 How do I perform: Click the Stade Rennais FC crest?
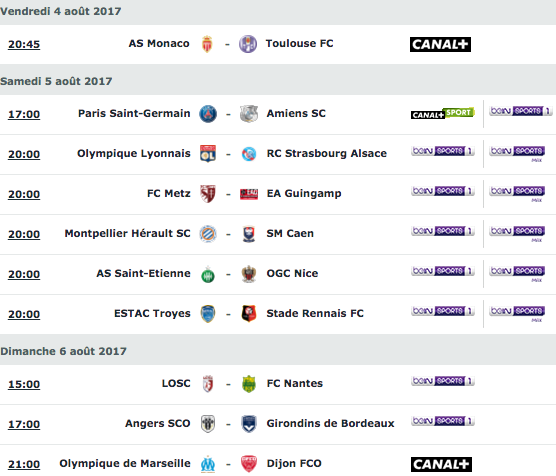click(249, 314)
